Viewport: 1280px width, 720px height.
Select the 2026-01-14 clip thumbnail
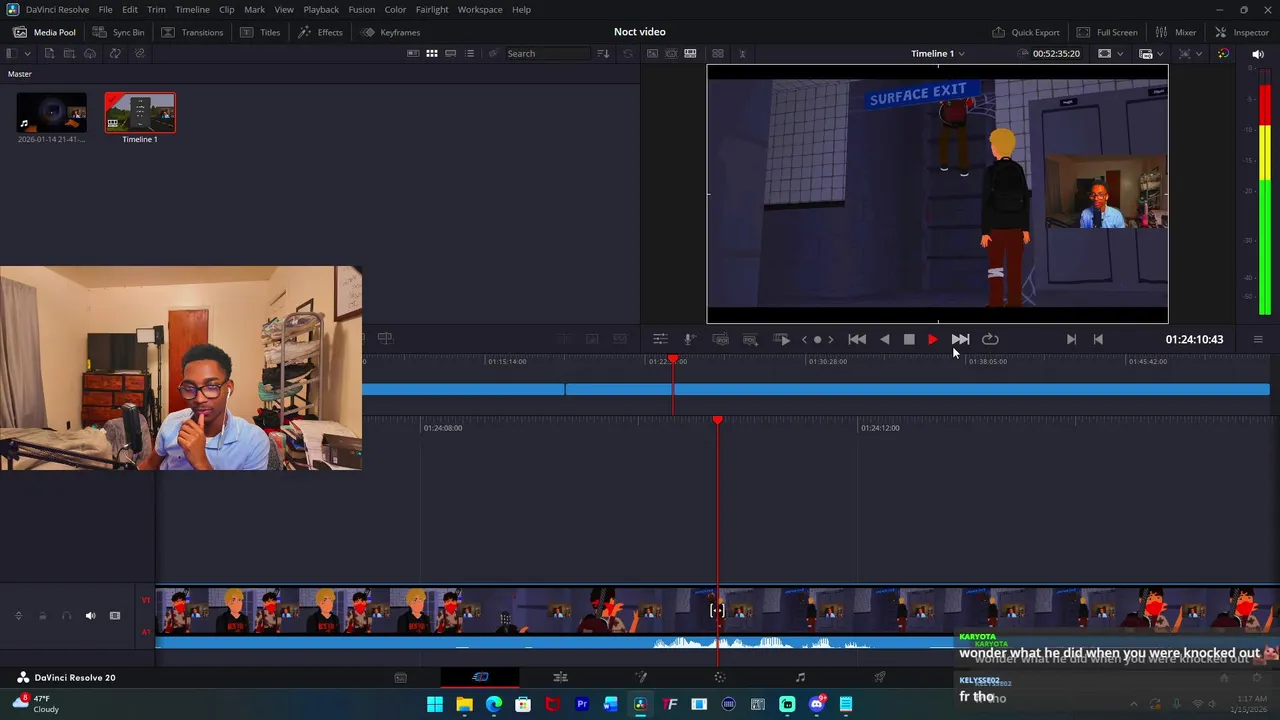pos(51,113)
